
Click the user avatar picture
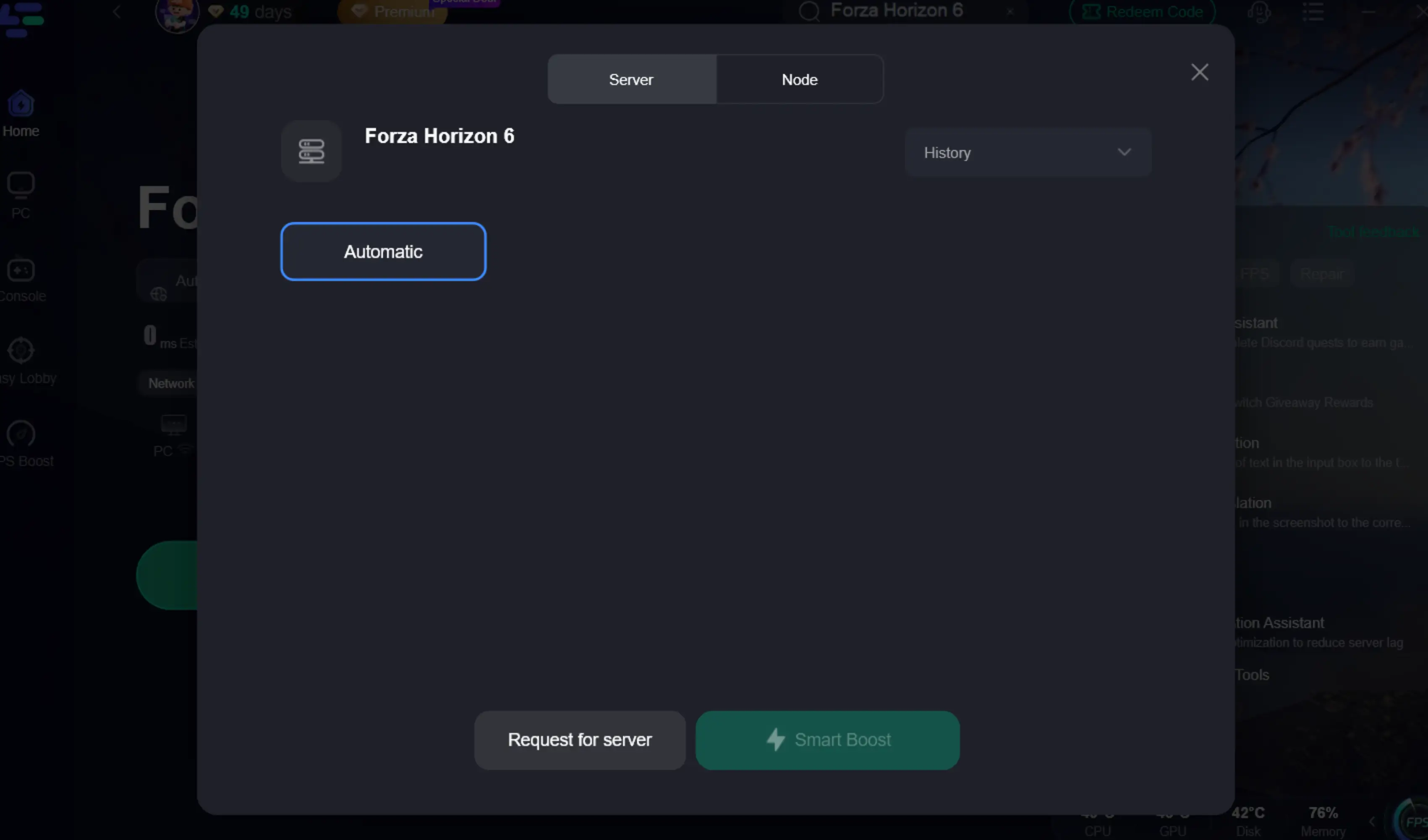click(x=177, y=13)
